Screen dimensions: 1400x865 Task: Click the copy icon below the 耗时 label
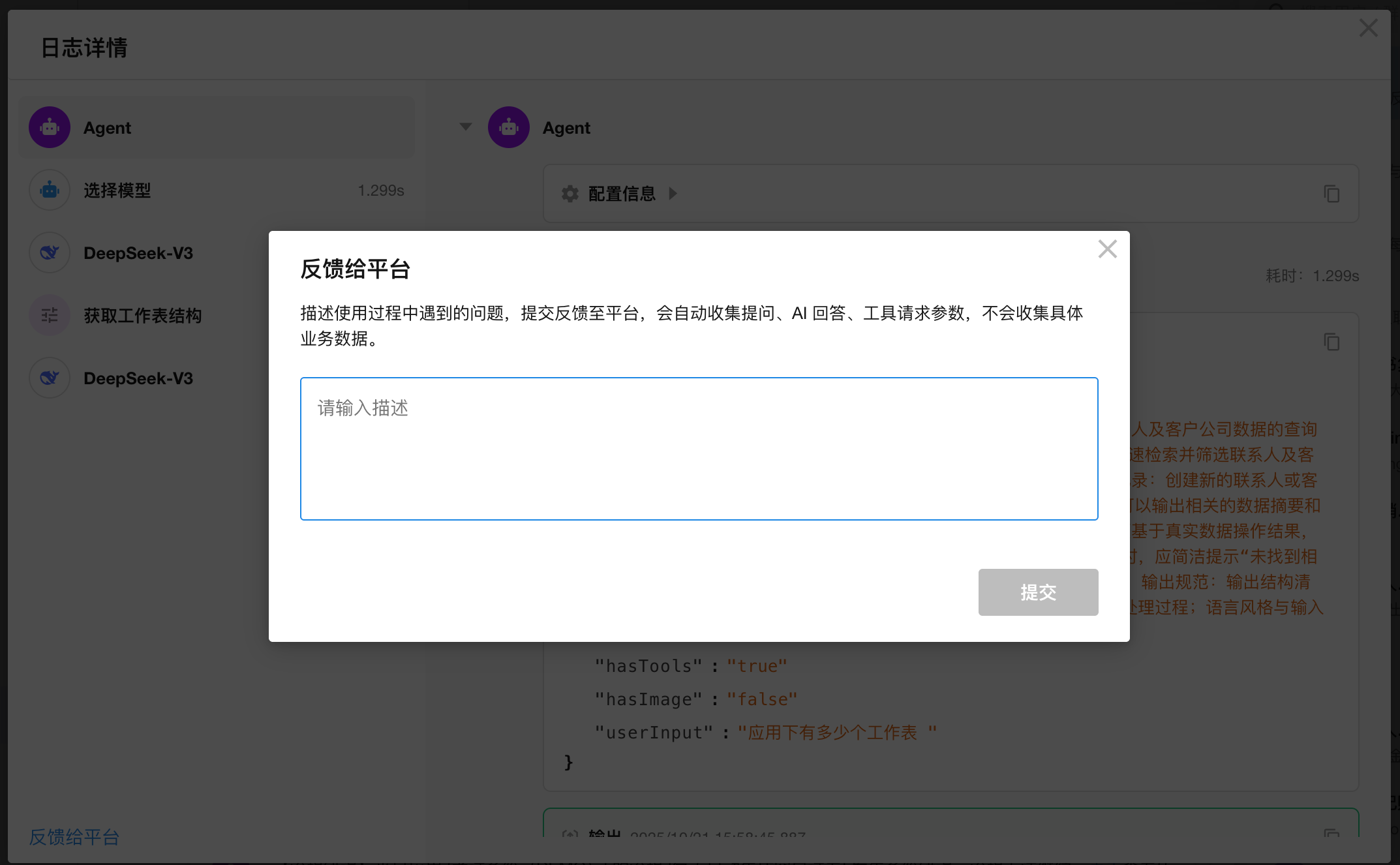[1332, 342]
